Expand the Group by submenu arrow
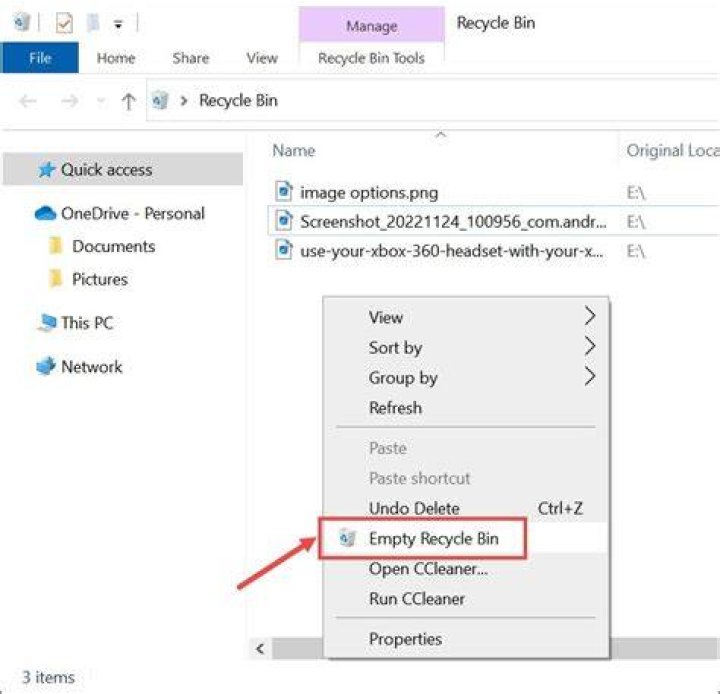This screenshot has height=694, width=720. click(x=590, y=377)
